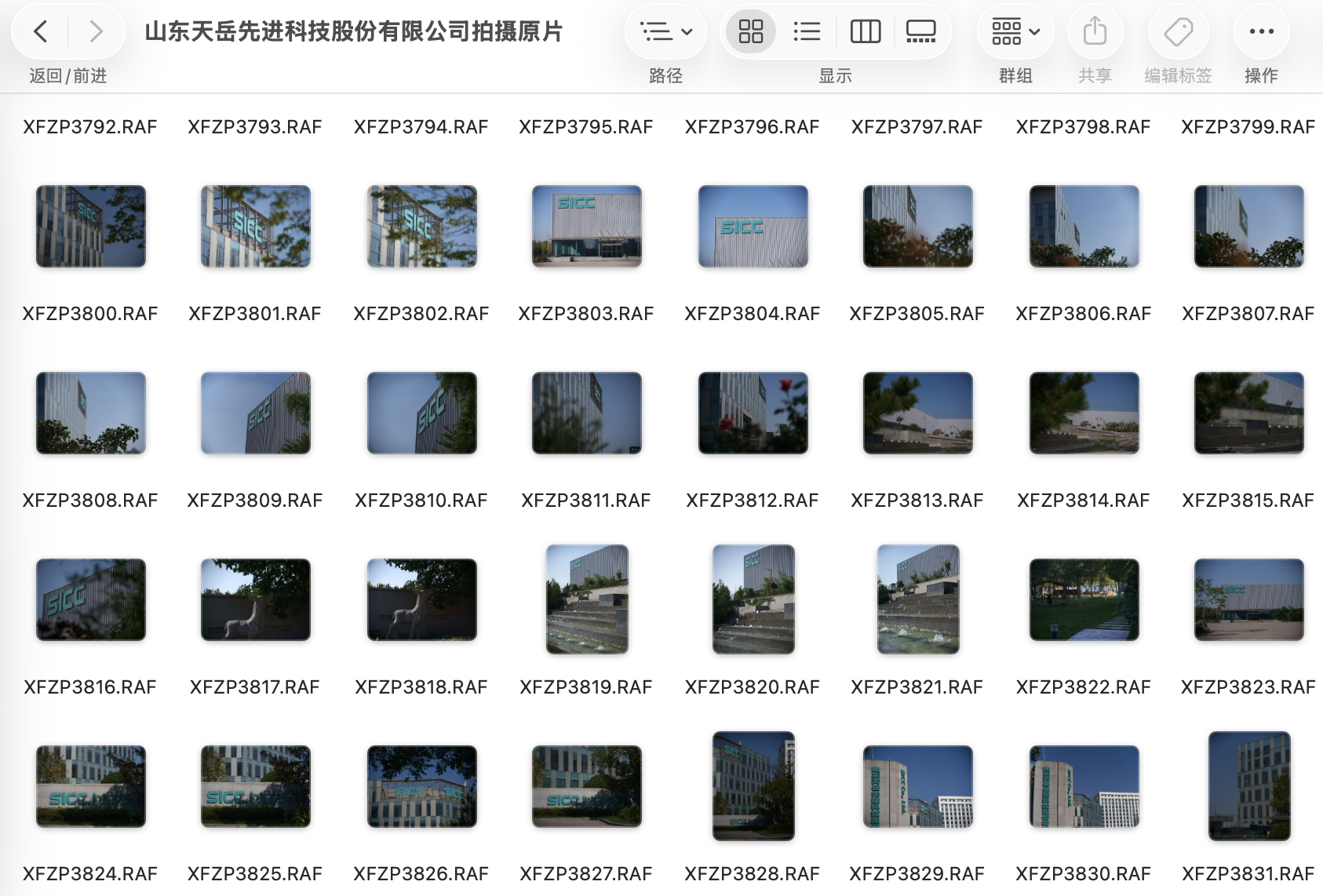Switch to icon grid view
Image resolution: width=1323 pixels, height=896 pixels.
751,31
